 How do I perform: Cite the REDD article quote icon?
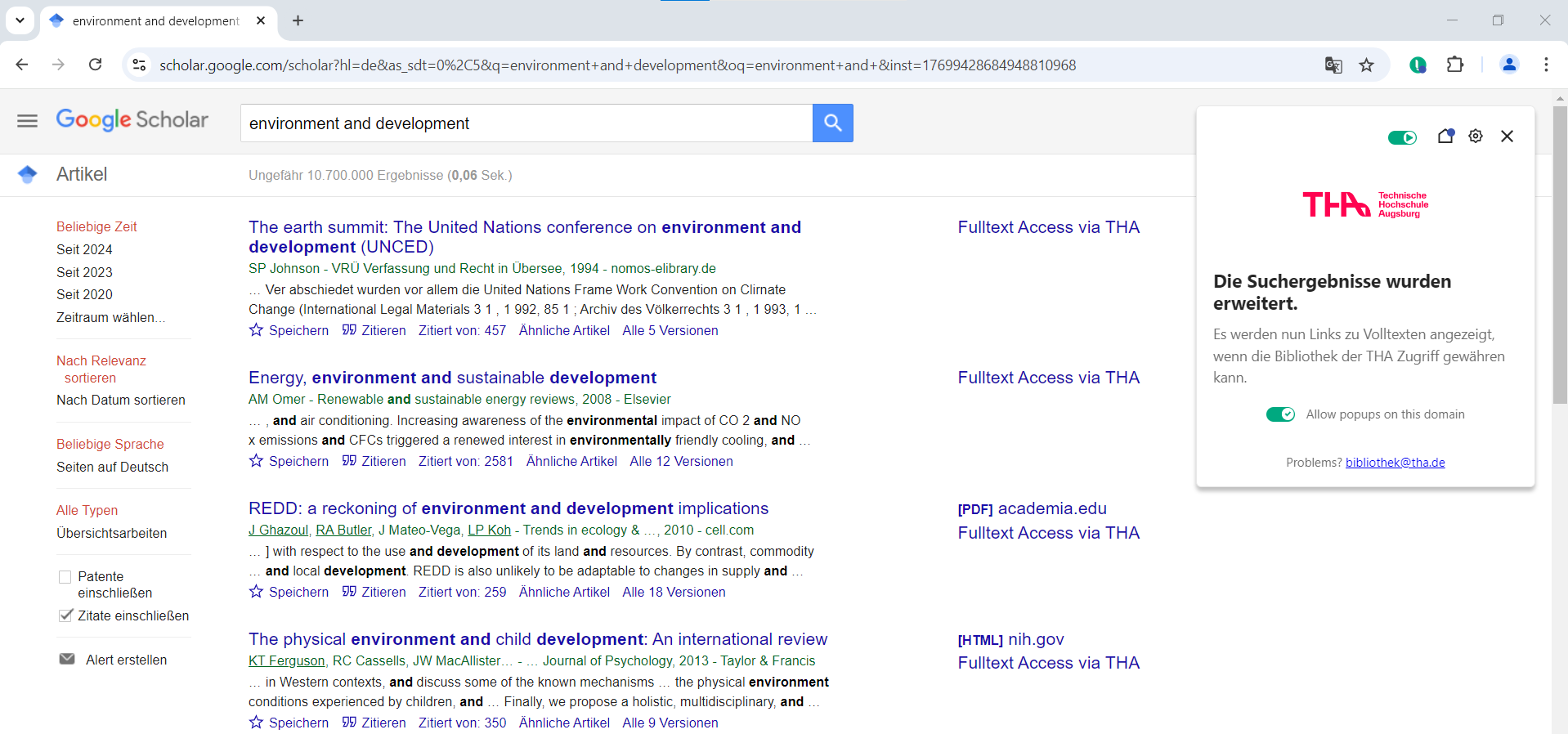(x=349, y=592)
